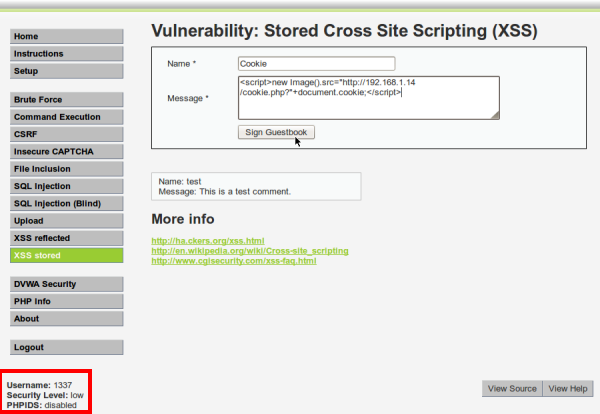Click the View Help button
Viewport: 600px width, 414px height.
point(568,388)
